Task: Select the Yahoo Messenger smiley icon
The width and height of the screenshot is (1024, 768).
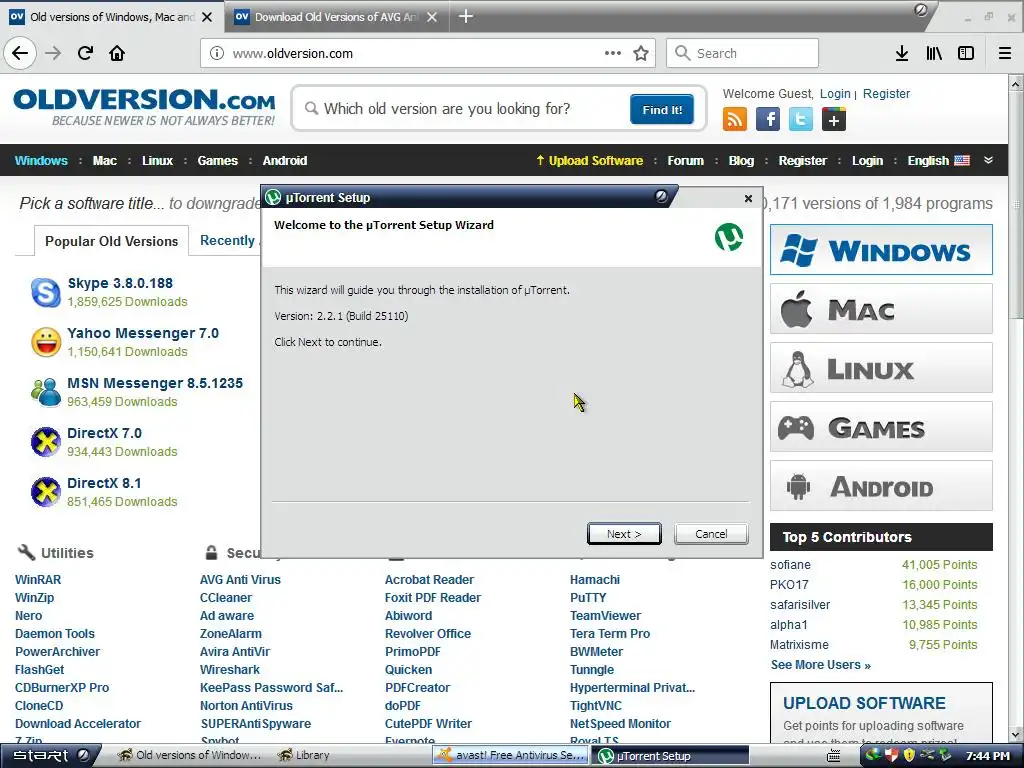Action: (x=46, y=342)
